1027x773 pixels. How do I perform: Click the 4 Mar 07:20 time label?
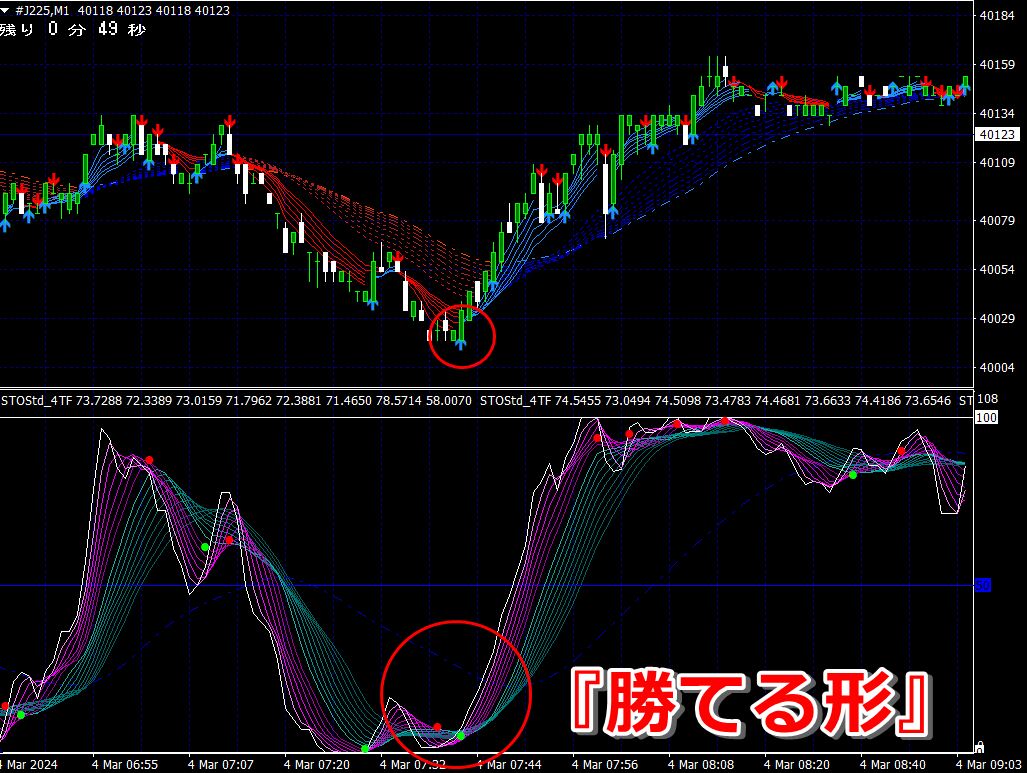point(317,764)
